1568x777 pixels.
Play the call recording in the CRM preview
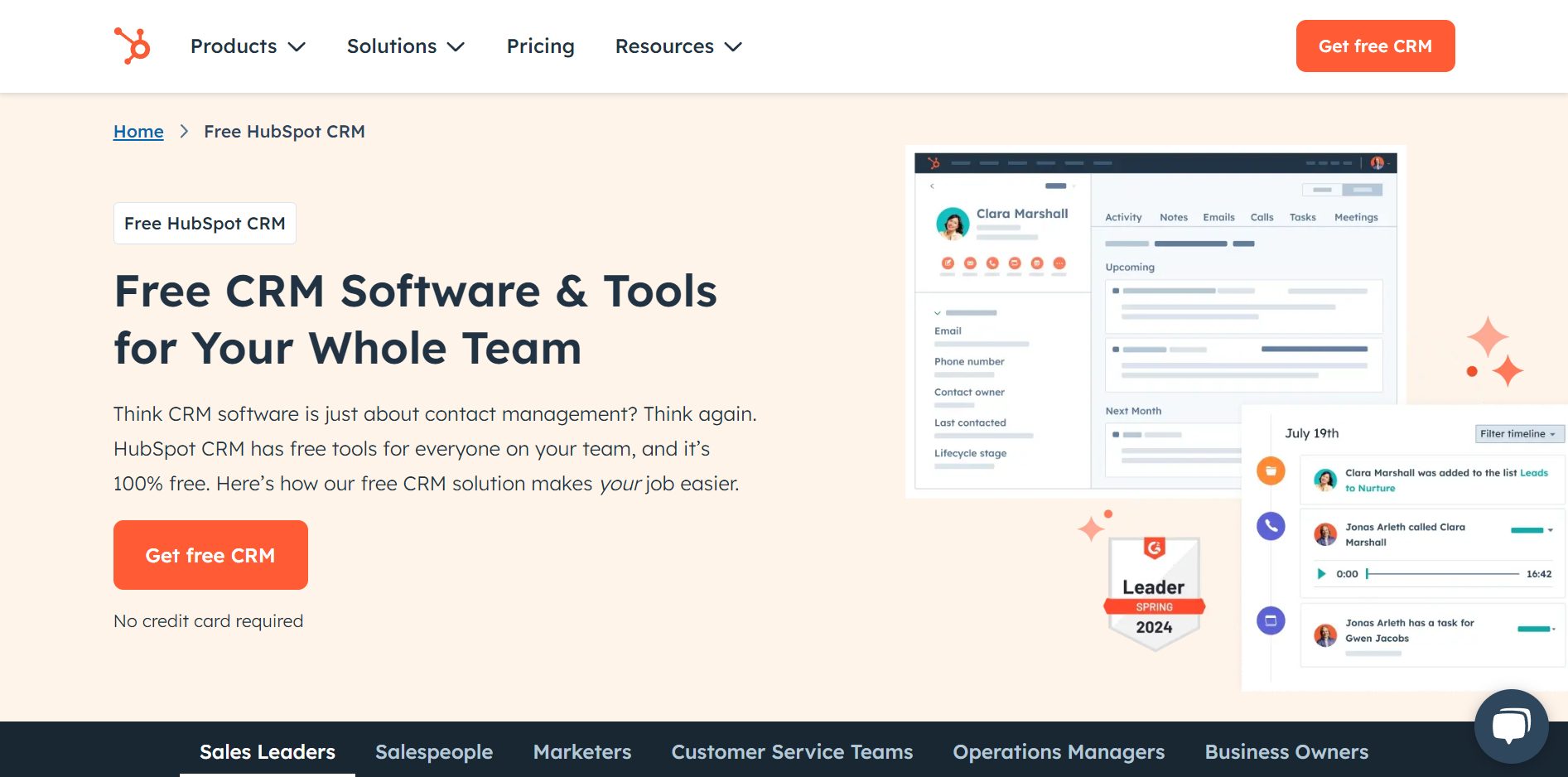[x=1321, y=573]
